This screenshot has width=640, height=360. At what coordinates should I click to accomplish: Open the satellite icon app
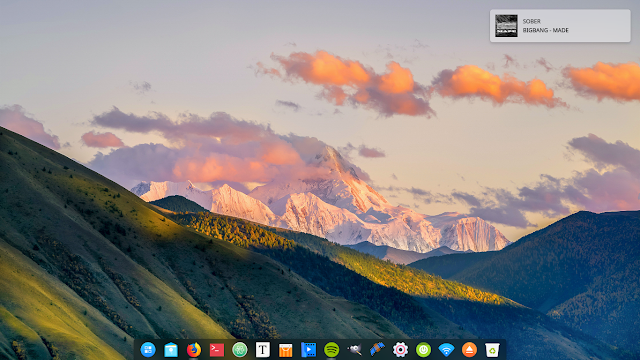377,350
